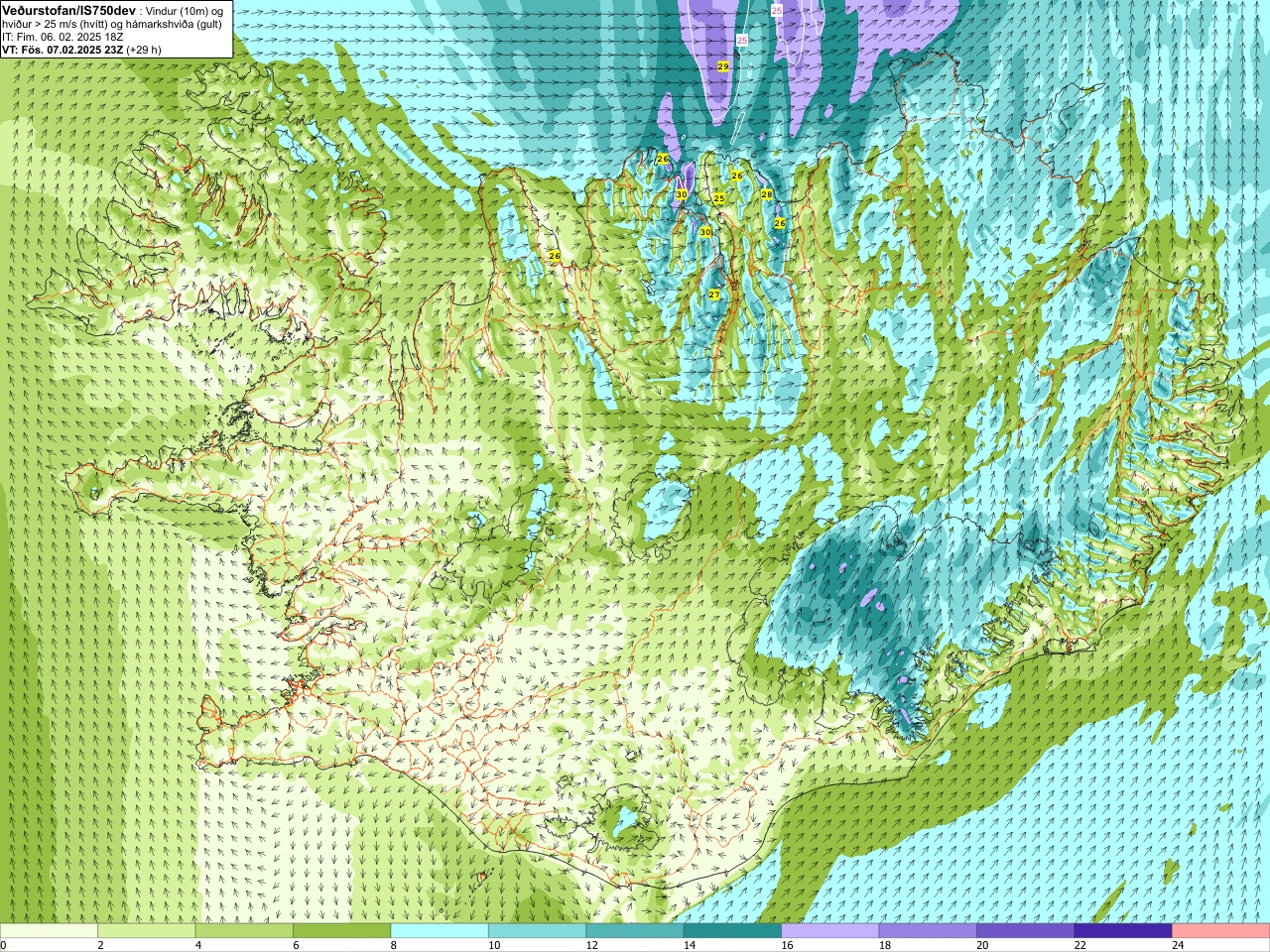This screenshot has width=1270, height=952.
Task: Click the yellow 28 gust marker
Action: pos(767,194)
